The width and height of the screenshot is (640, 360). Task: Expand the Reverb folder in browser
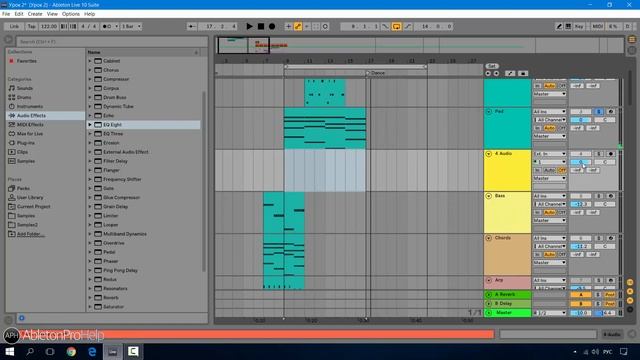(x=90, y=298)
